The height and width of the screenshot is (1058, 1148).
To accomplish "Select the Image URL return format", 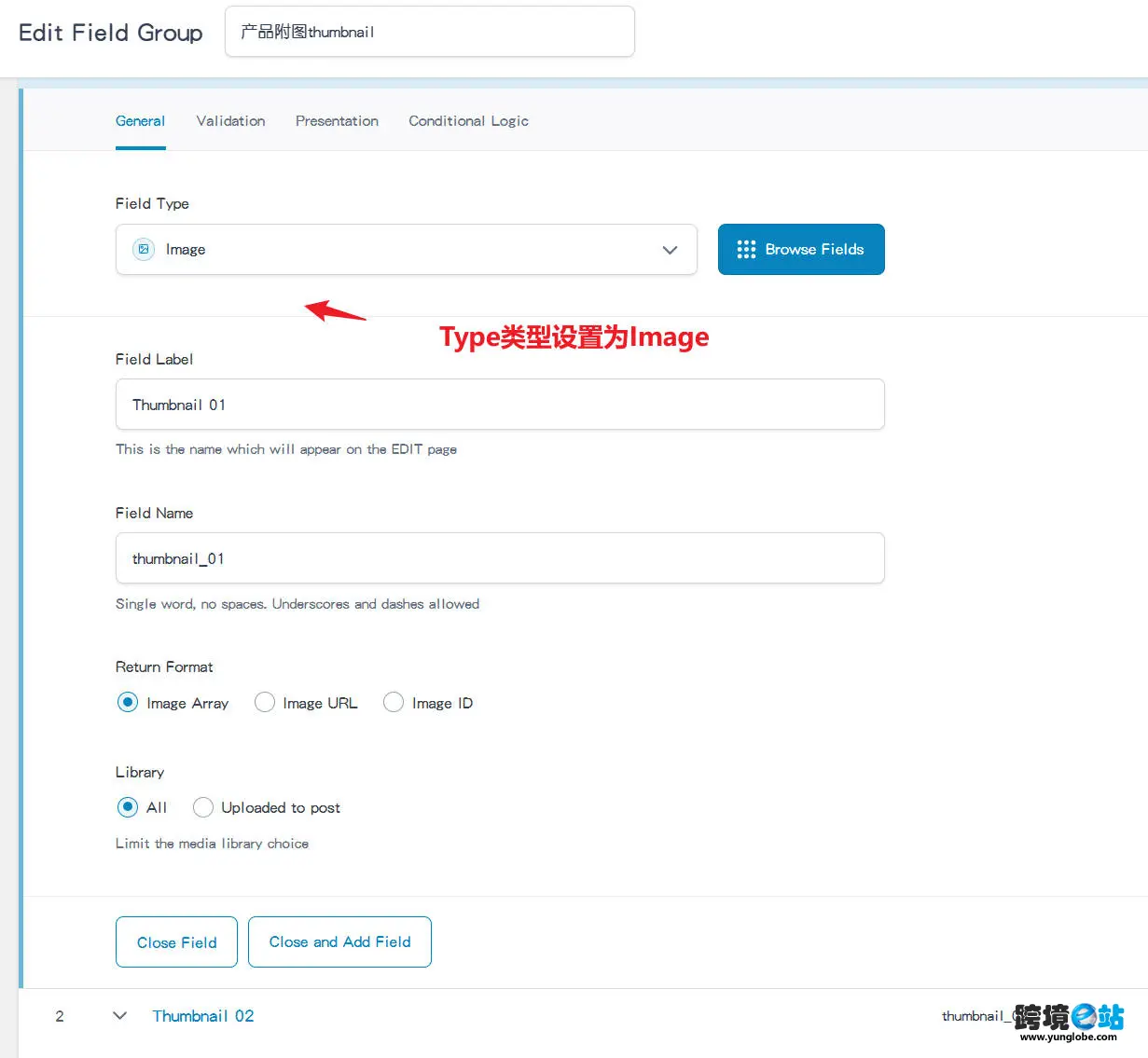I will [x=265, y=703].
